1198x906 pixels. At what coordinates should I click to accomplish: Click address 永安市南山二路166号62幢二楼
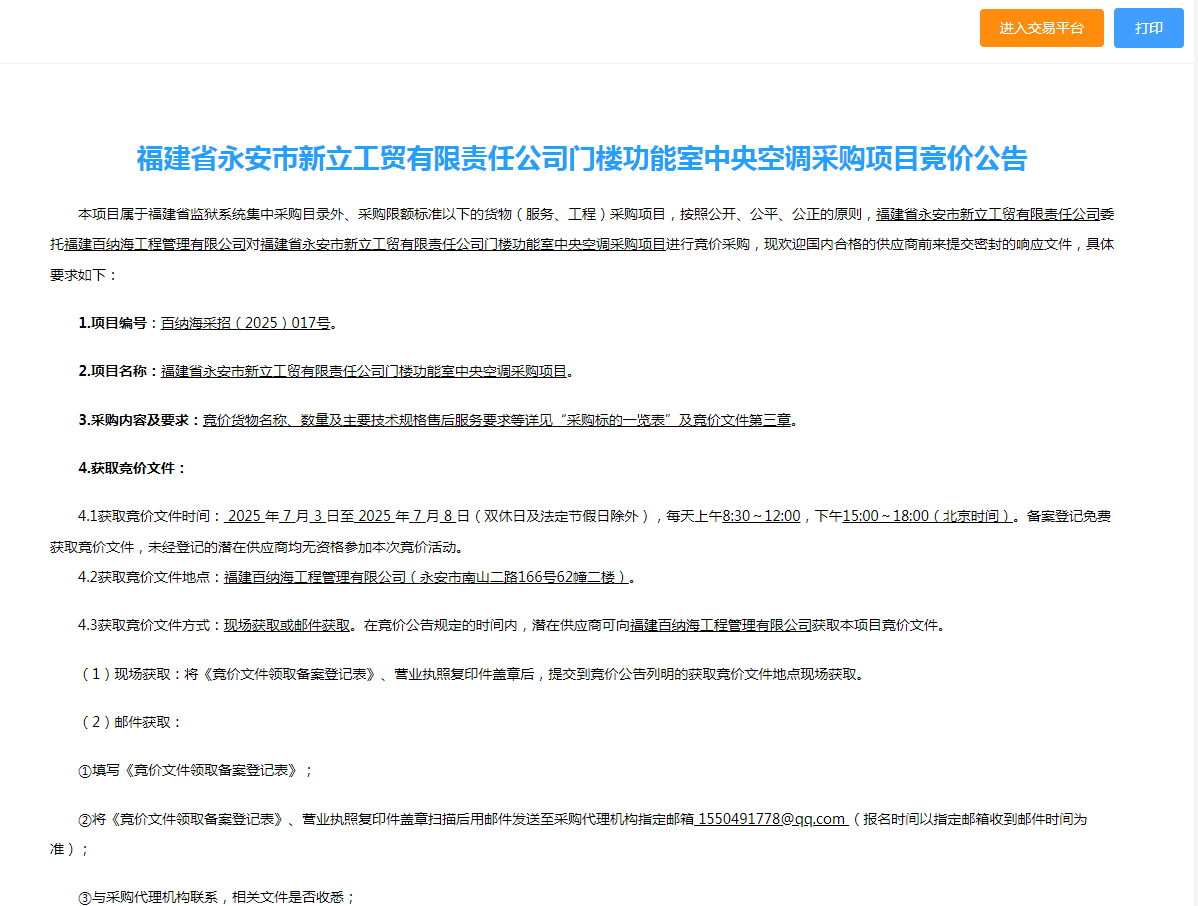tap(517, 578)
